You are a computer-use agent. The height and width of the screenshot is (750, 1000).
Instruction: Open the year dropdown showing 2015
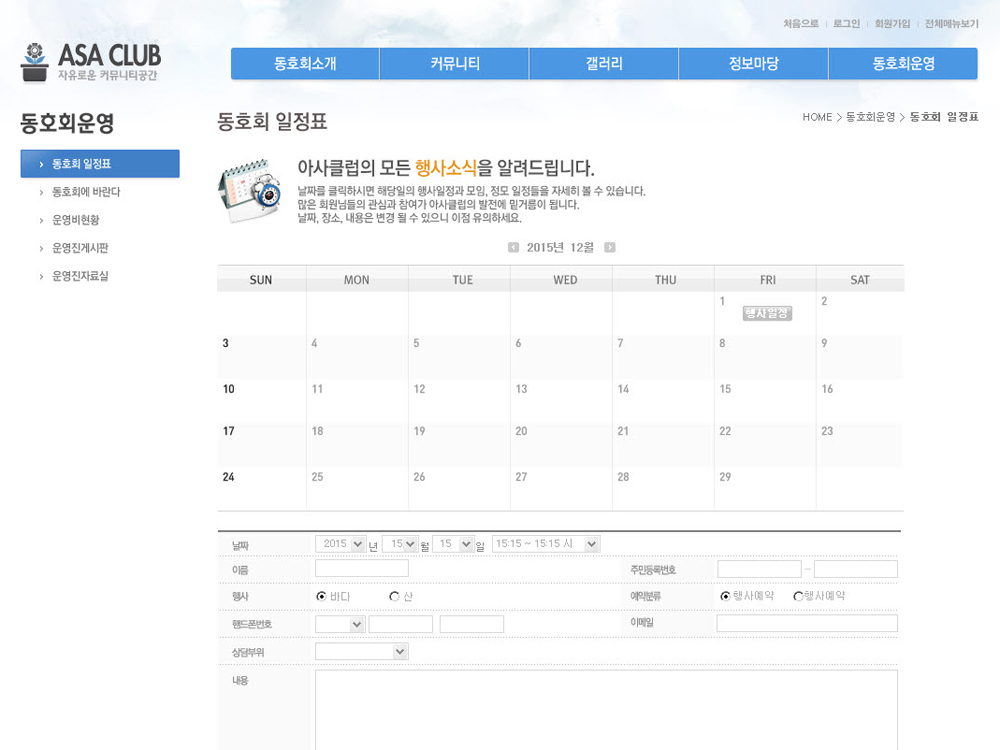(341, 544)
